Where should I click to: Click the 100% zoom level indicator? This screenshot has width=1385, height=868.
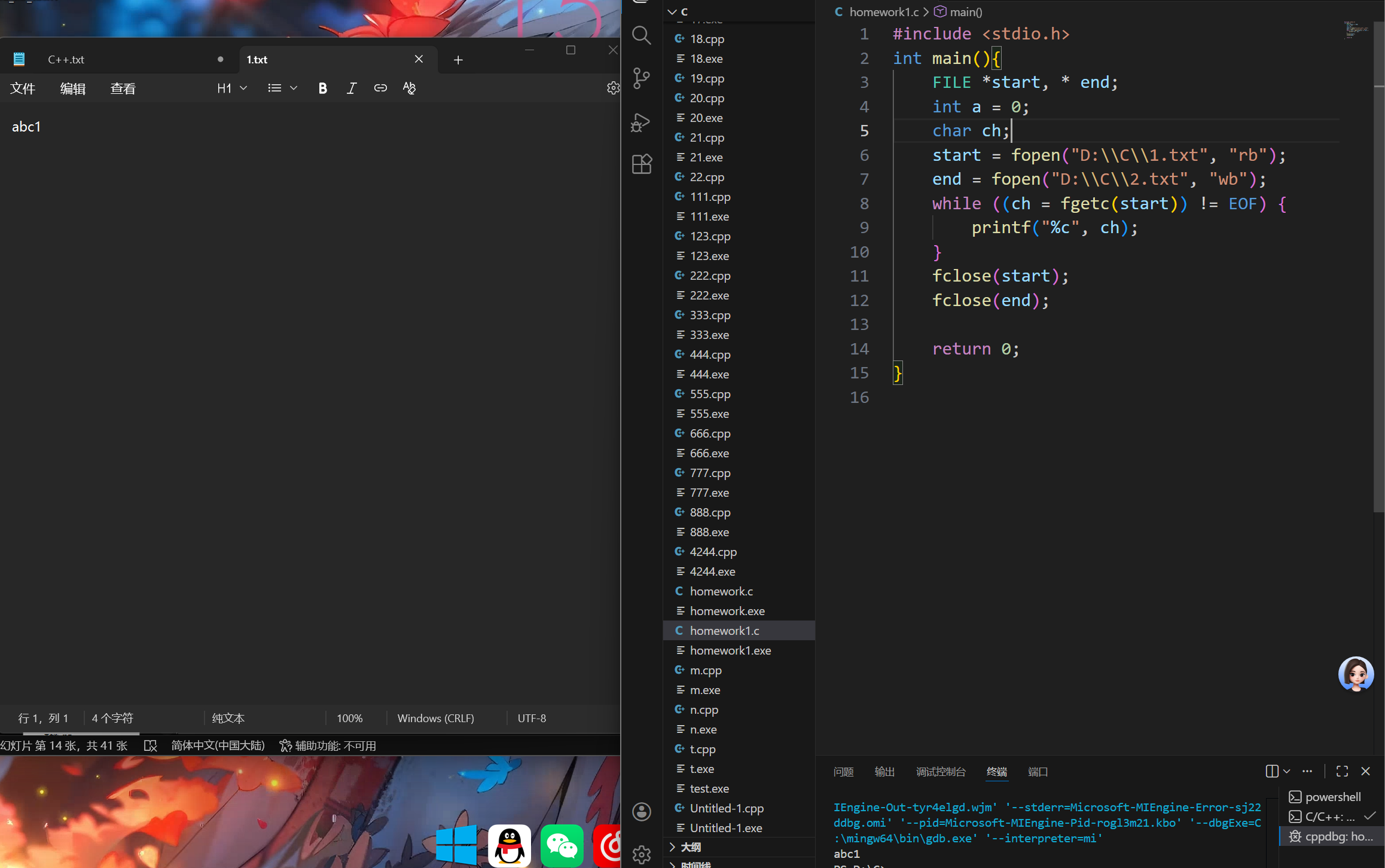click(350, 718)
